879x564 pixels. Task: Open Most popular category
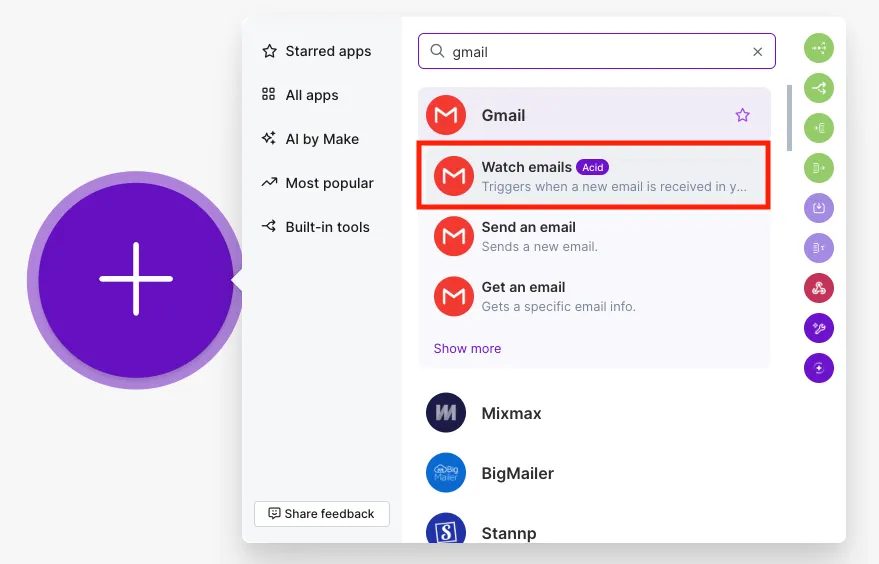click(318, 183)
